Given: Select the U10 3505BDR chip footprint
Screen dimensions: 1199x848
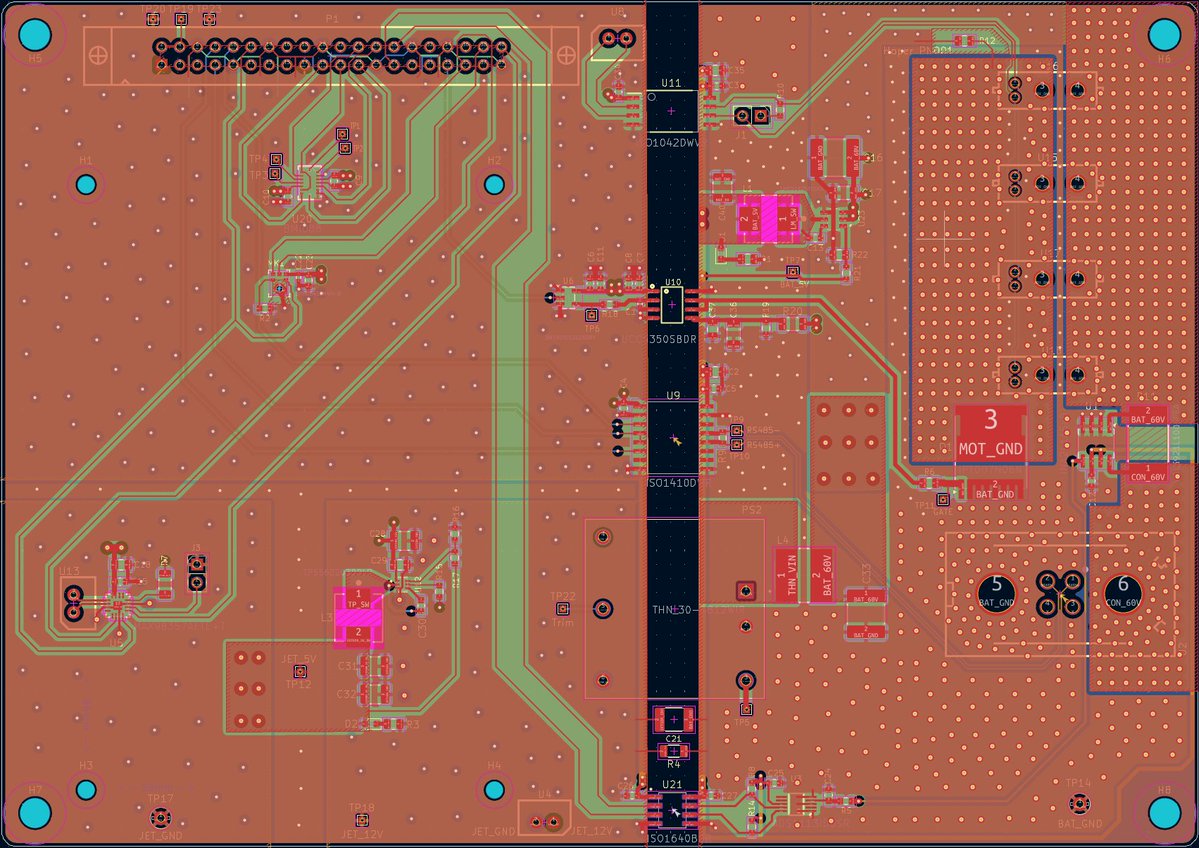Looking at the screenshot, I should 672,303.
